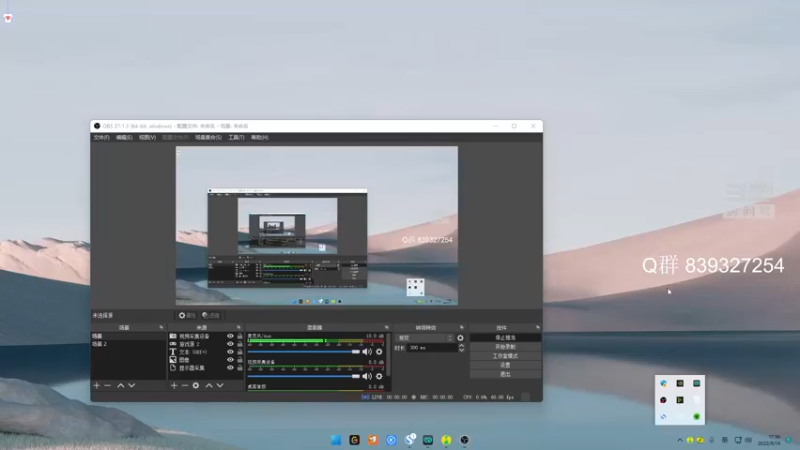Click the microphone tray icon

[x=712, y=440]
